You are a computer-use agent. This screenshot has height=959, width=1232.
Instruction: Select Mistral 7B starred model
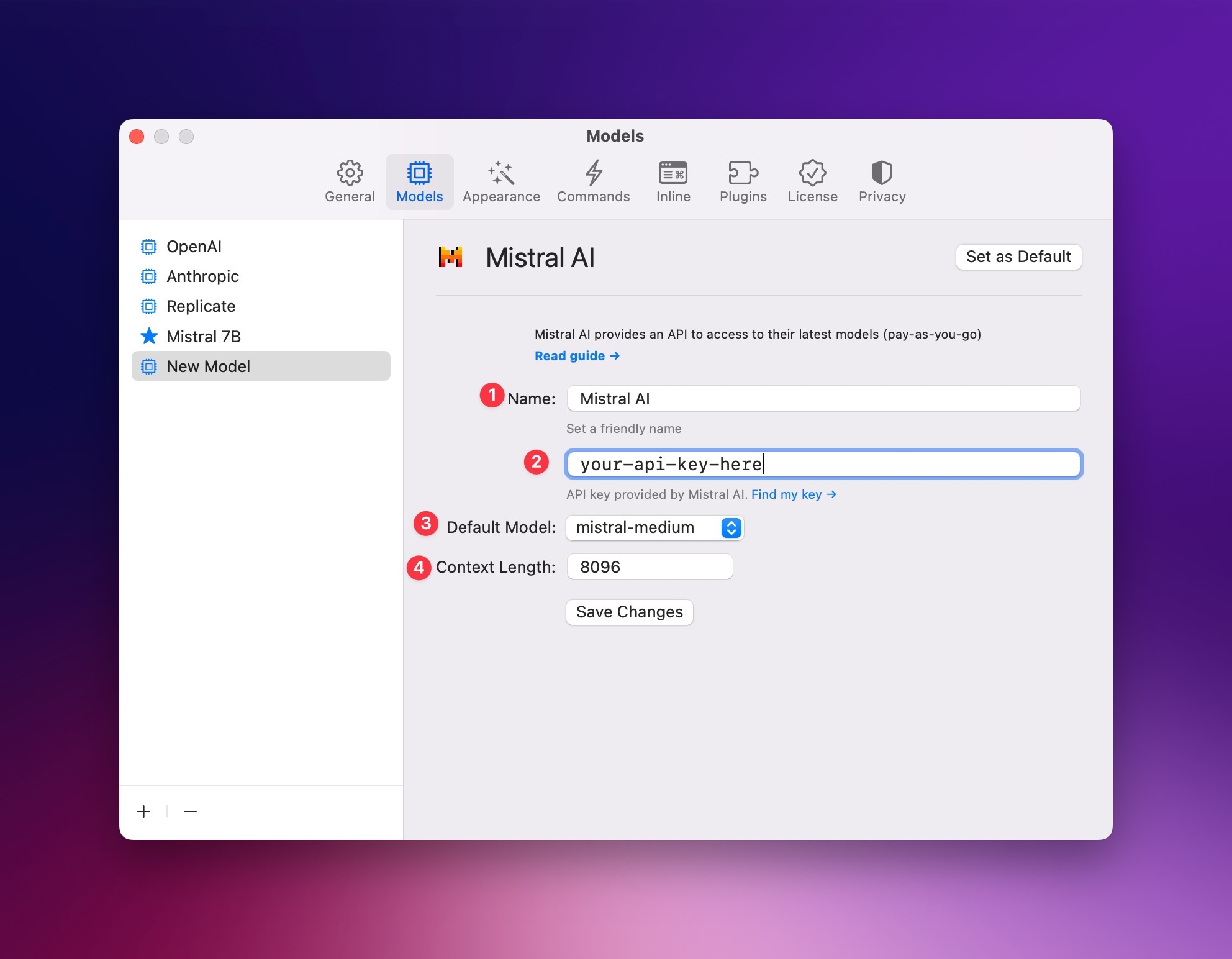pyautogui.click(x=204, y=337)
